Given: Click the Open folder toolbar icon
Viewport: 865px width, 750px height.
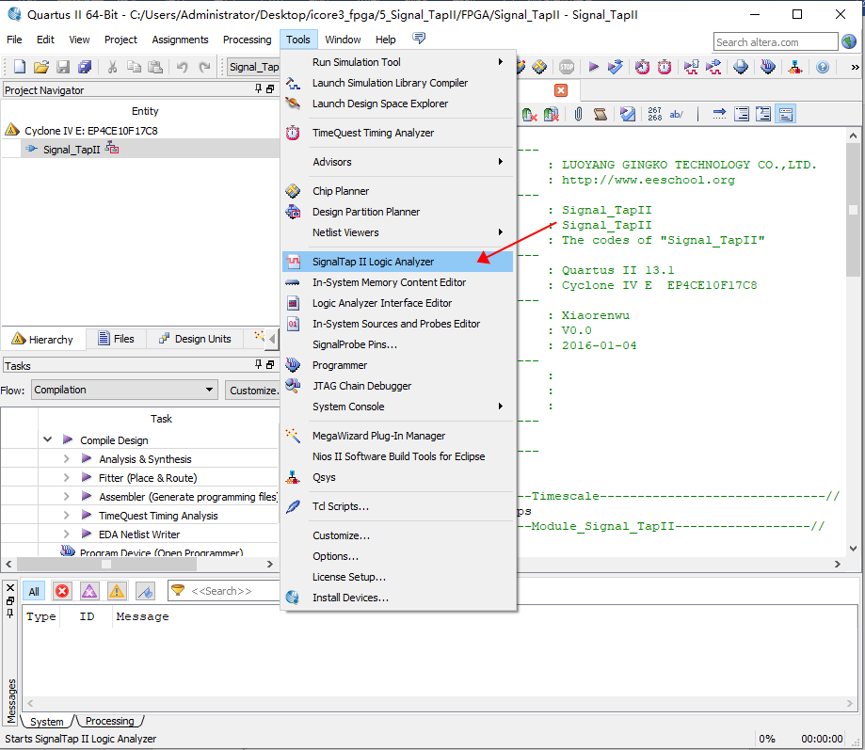Looking at the screenshot, I should coord(41,67).
